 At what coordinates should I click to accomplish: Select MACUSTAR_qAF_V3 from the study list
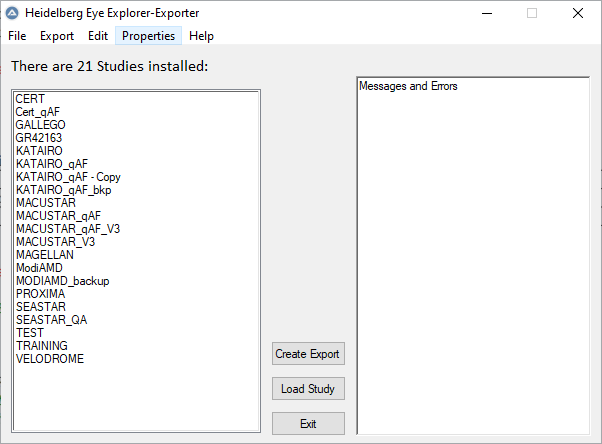coord(68,229)
